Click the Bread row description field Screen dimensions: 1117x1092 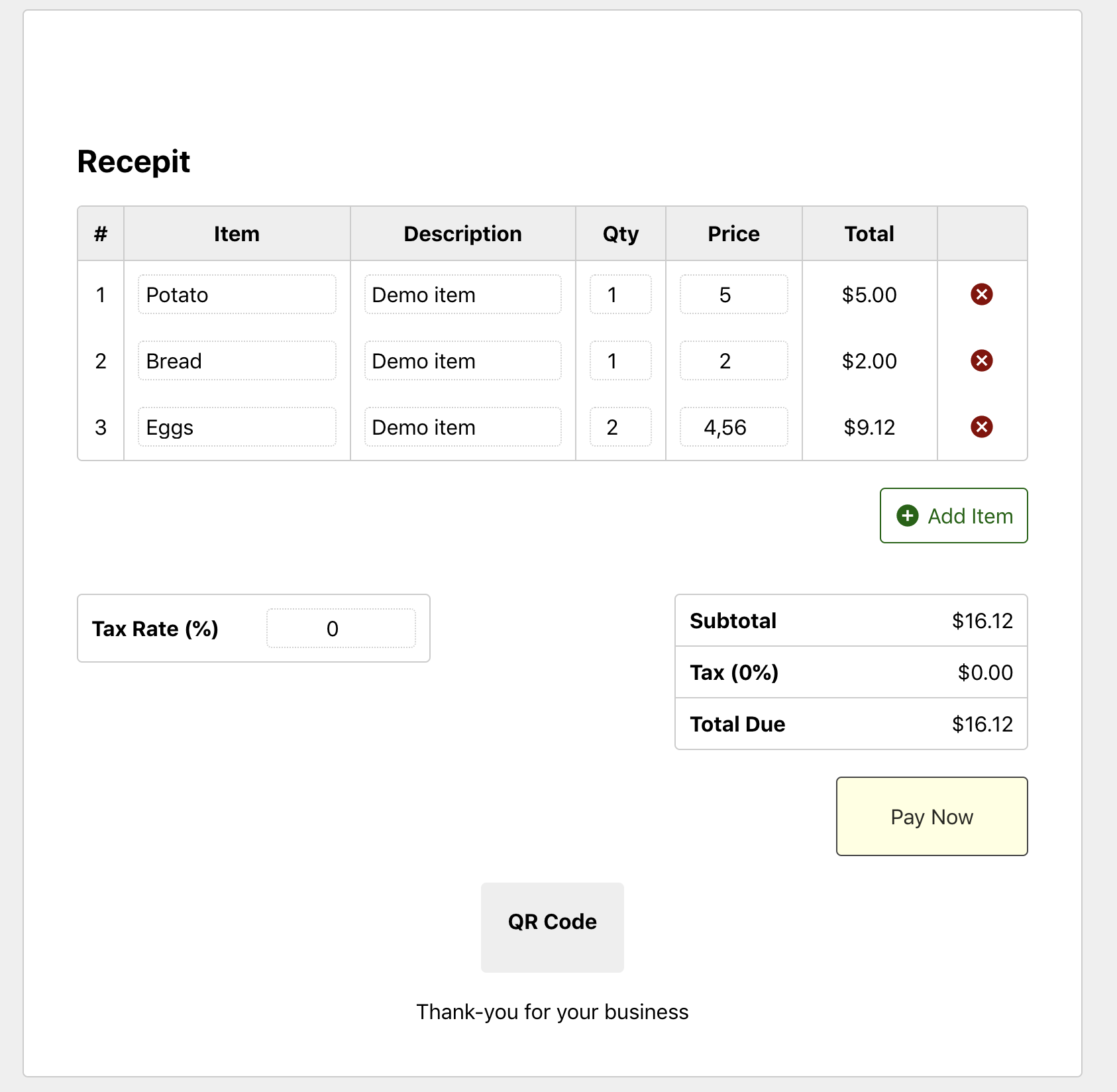click(462, 360)
